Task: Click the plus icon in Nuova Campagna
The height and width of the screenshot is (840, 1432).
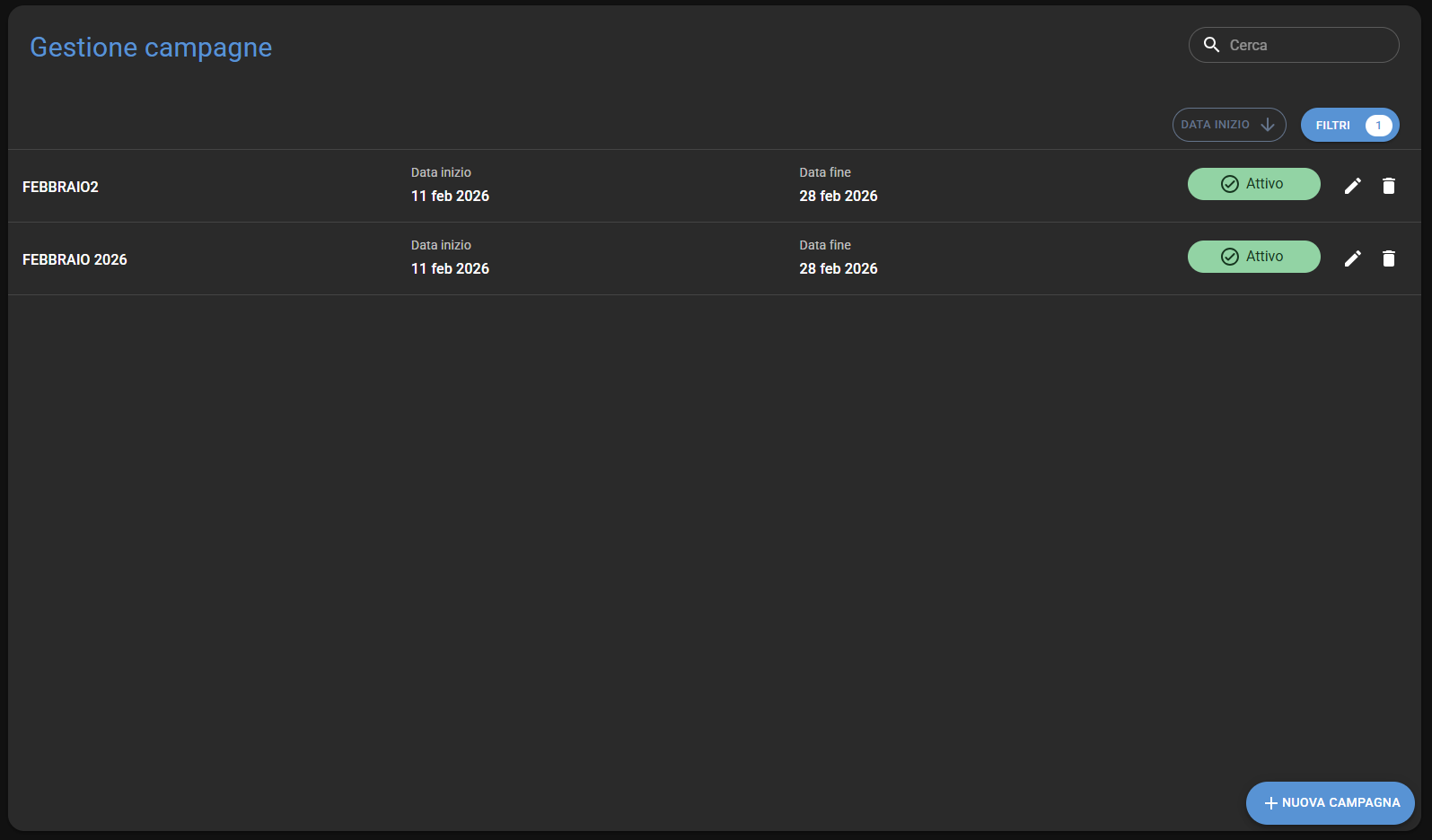Action: pyautogui.click(x=1270, y=803)
